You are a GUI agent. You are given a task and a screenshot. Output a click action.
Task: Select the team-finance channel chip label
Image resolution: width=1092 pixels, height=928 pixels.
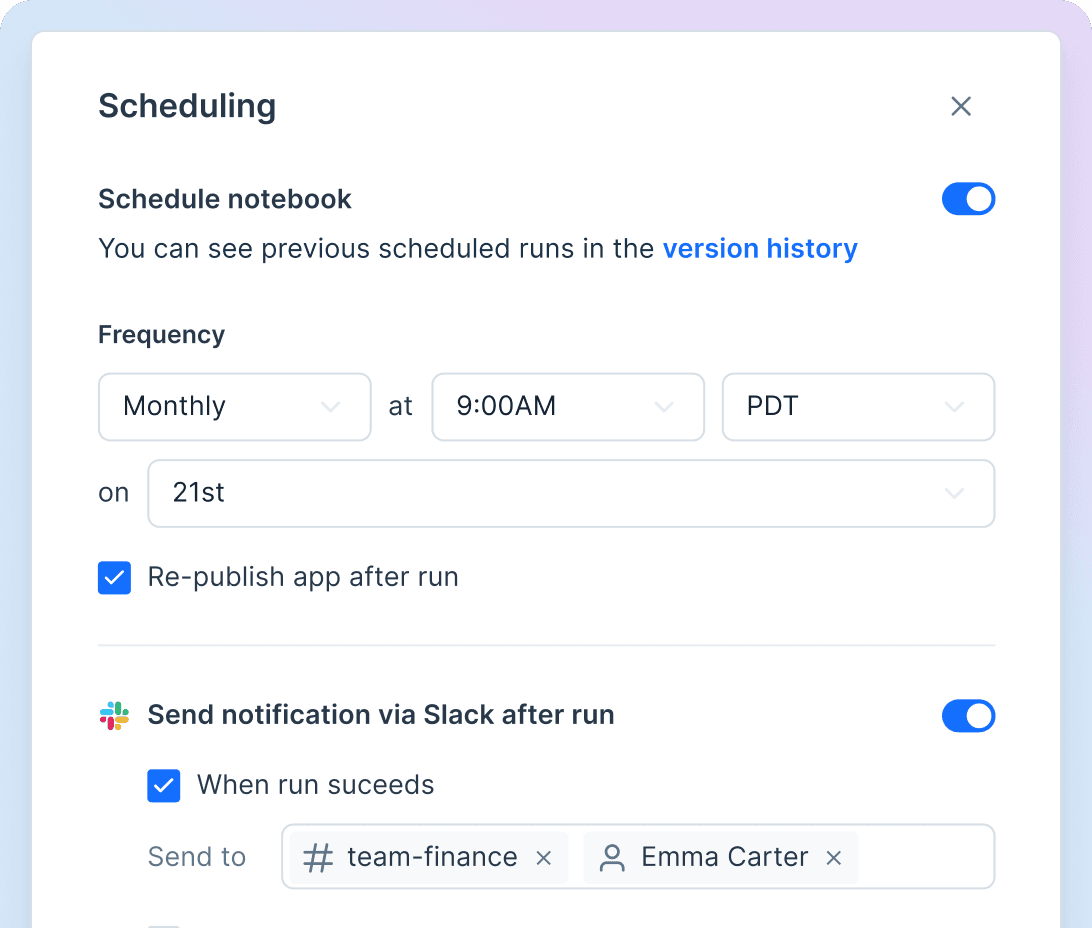[x=432, y=857]
